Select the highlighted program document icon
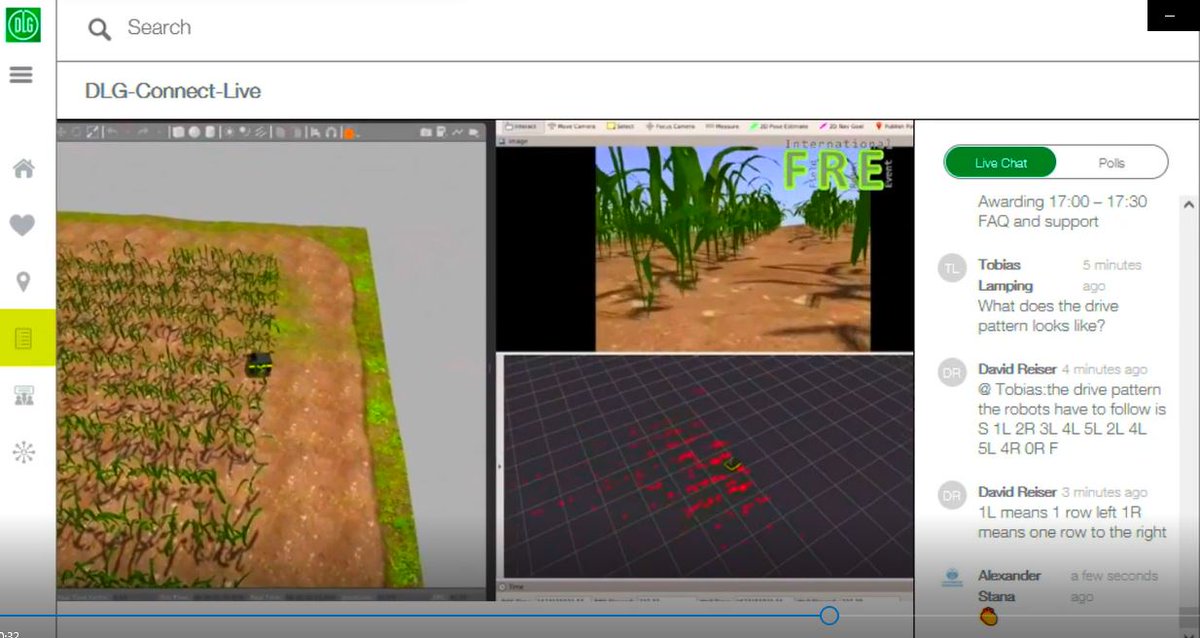The width and height of the screenshot is (1200, 638). point(23,338)
